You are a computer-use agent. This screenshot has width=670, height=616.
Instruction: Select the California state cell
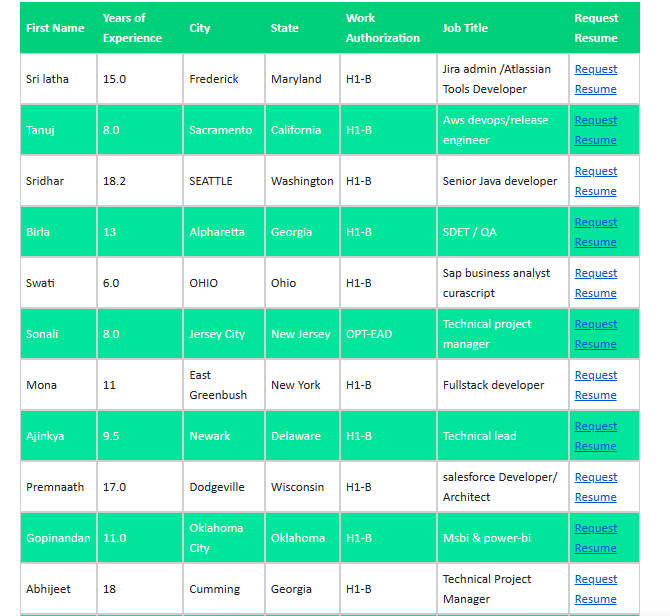pos(303,130)
